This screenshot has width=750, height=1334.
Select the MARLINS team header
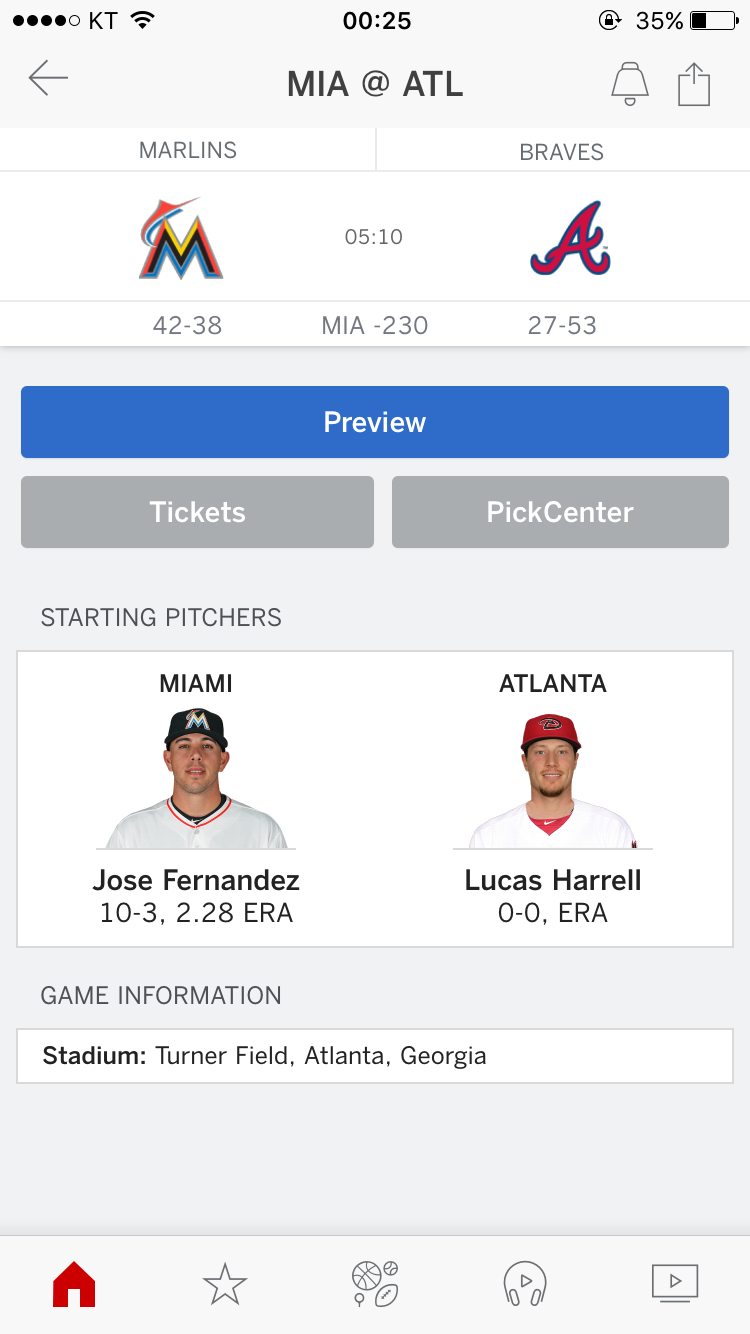[x=188, y=151]
